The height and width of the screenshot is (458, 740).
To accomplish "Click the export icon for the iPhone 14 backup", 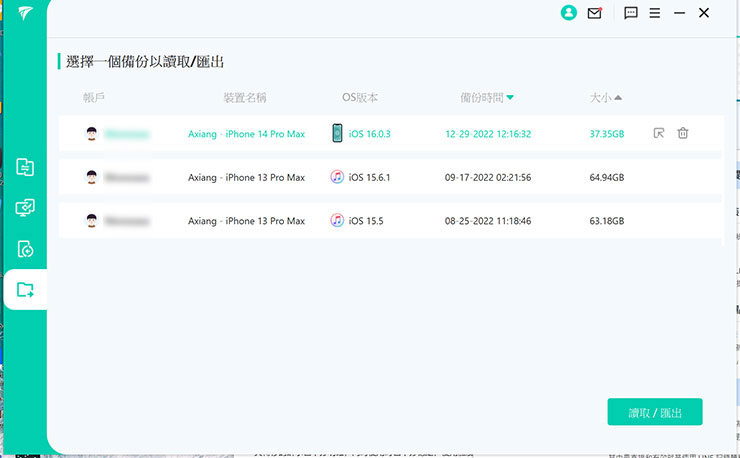I will pos(659,133).
